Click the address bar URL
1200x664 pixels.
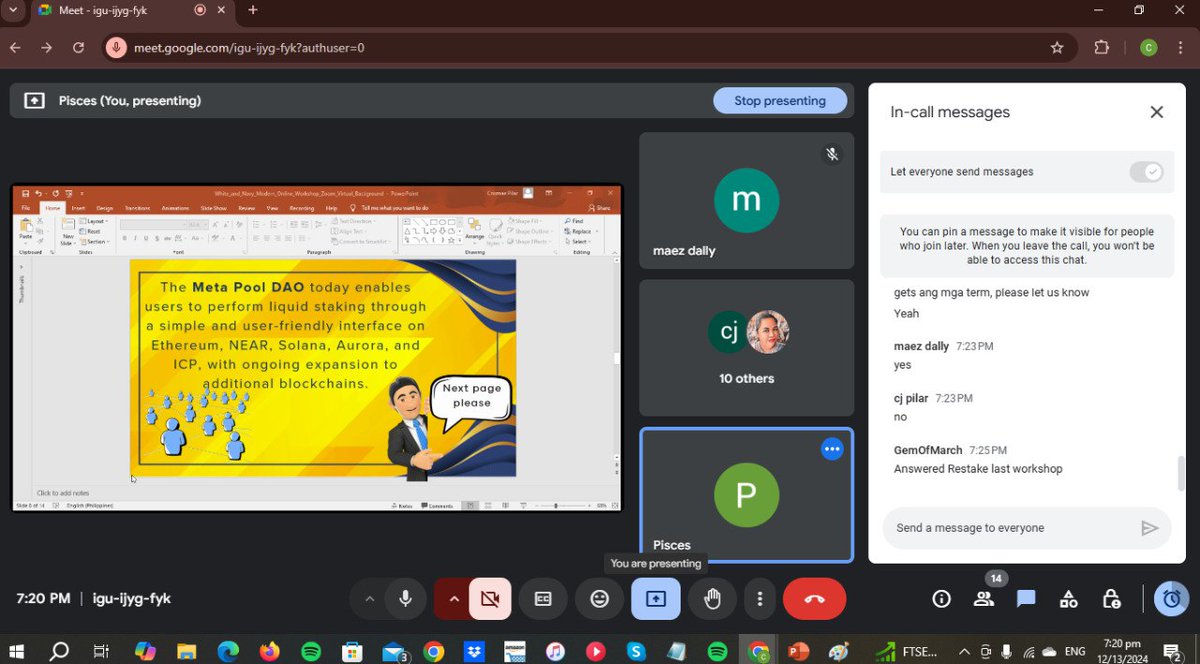coord(249,47)
